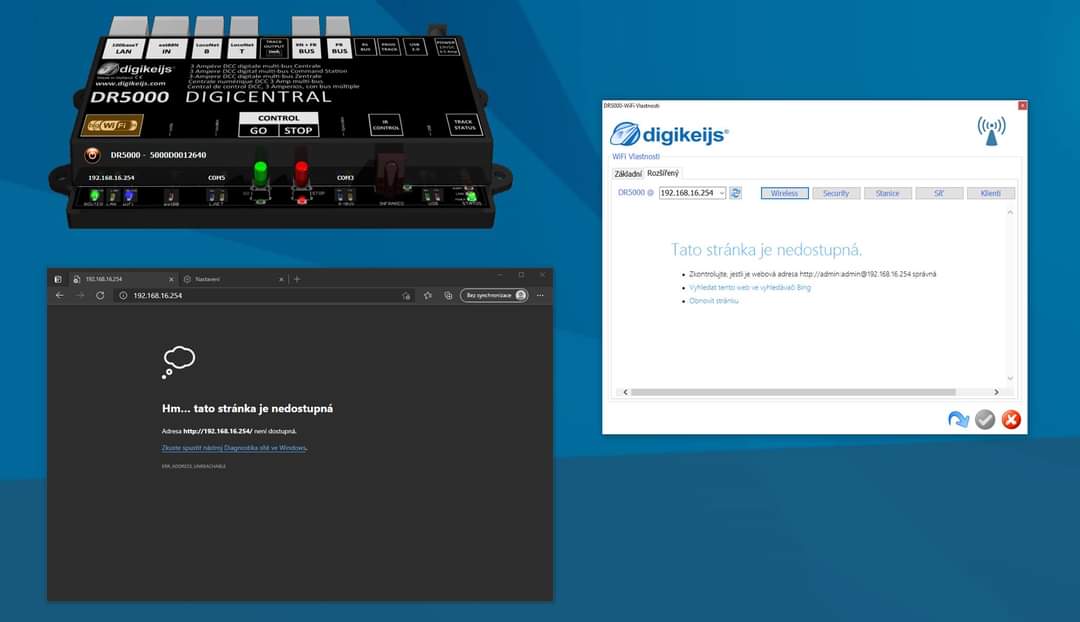Image resolution: width=1080 pixels, height=622 pixels.
Task: Switch to the 192.168.16.254 browser tab
Action: point(123,279)
